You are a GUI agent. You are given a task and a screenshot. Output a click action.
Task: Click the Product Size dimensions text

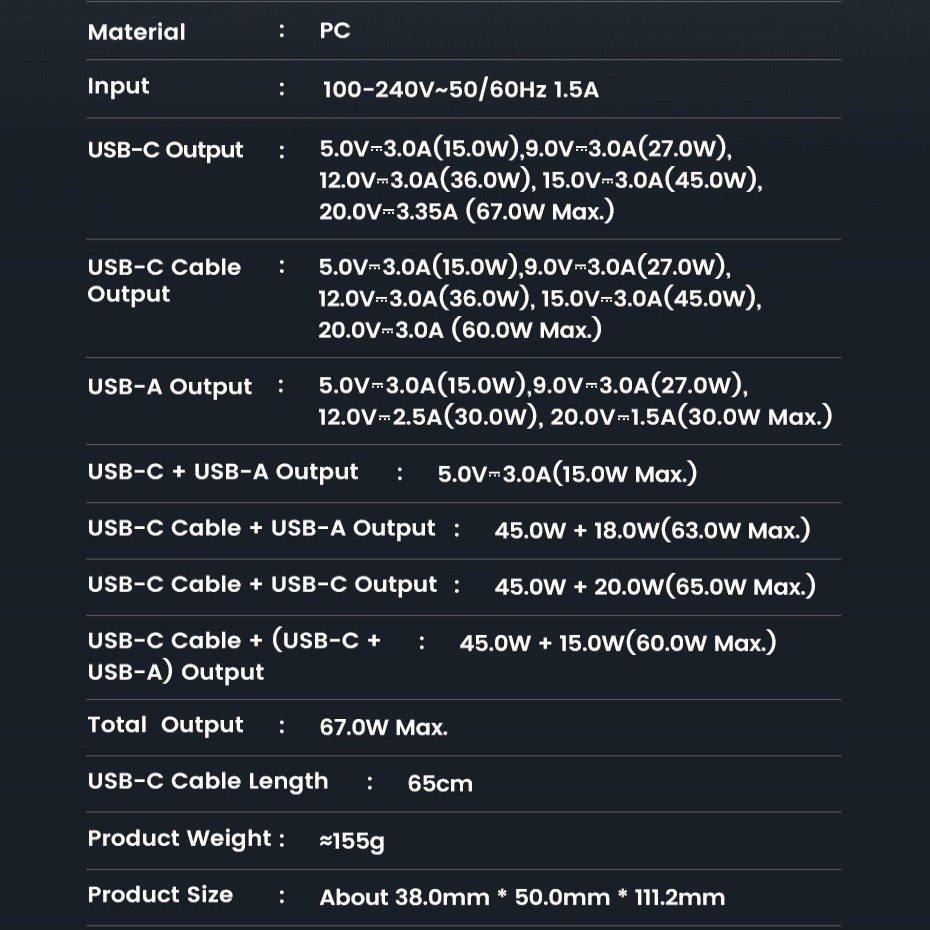[521, 898]
